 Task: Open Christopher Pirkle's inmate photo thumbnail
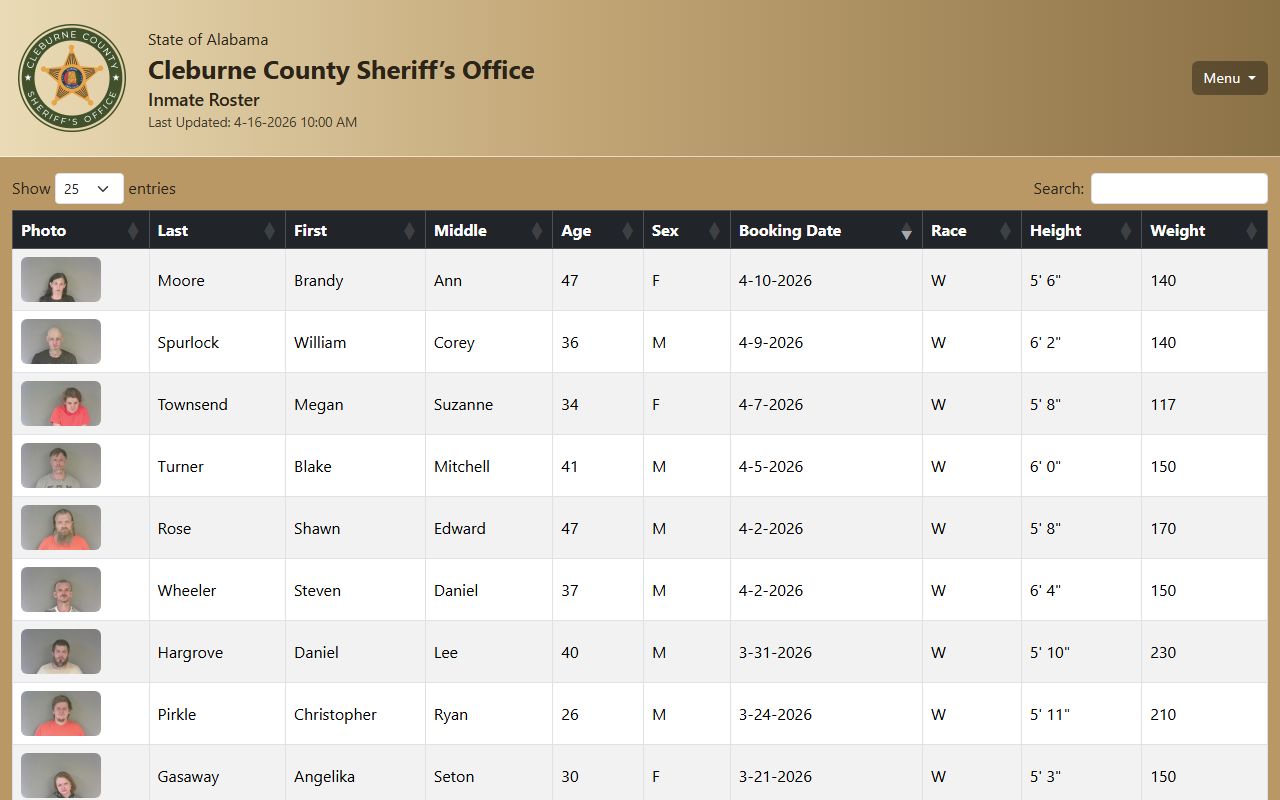click(x=61, y=714)
